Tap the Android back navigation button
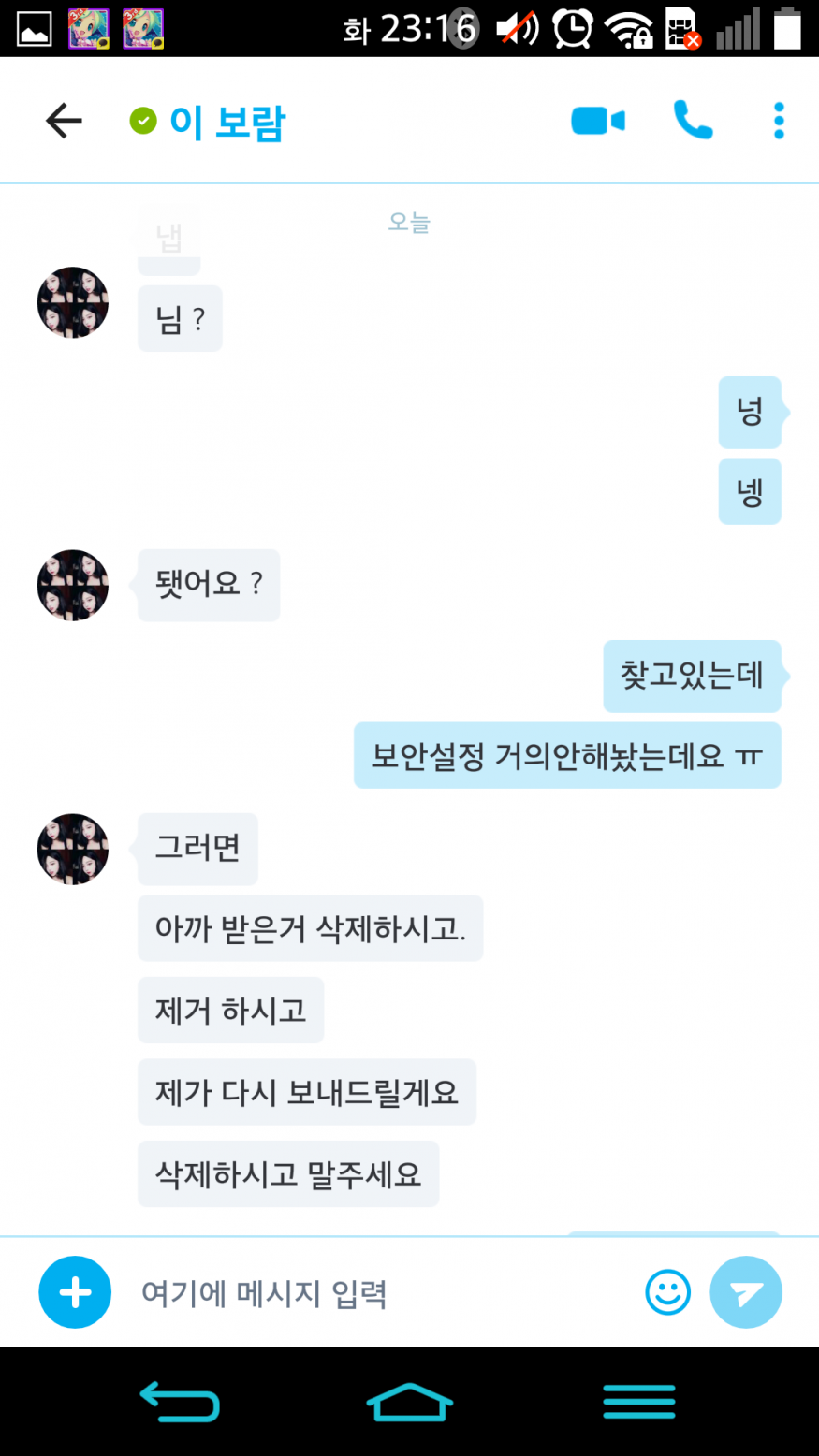The height and width of the screenshot is (1456, 819). 180,1402
